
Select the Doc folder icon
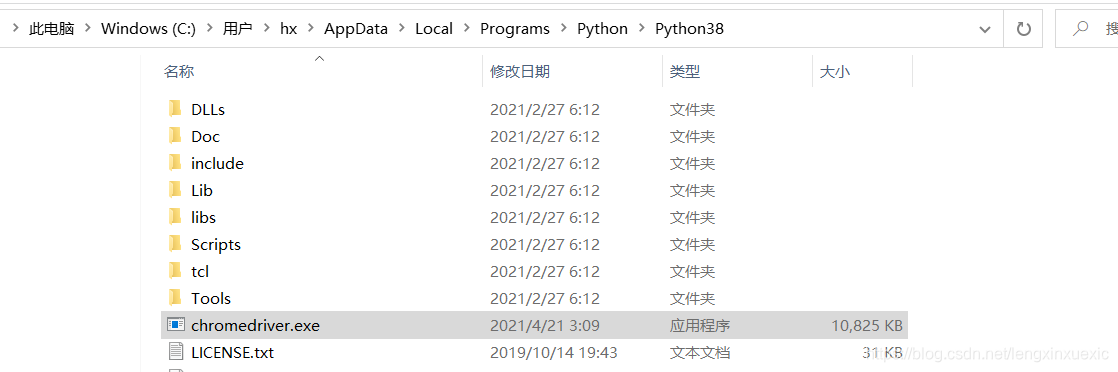tap(175, 136)
